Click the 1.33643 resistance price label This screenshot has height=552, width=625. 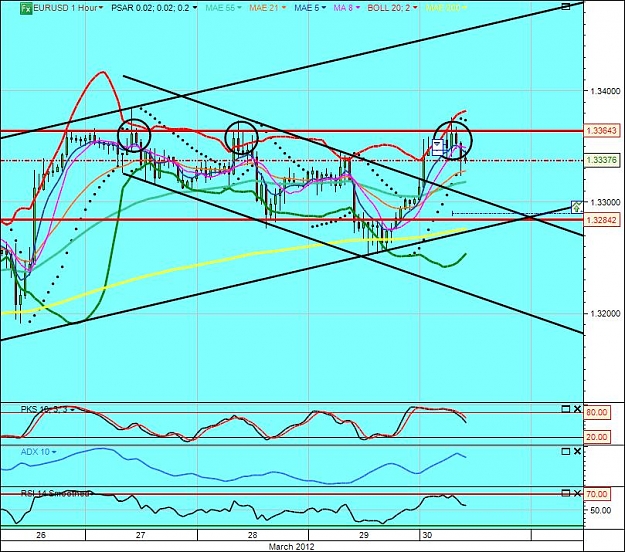click(x=602, y=131)
